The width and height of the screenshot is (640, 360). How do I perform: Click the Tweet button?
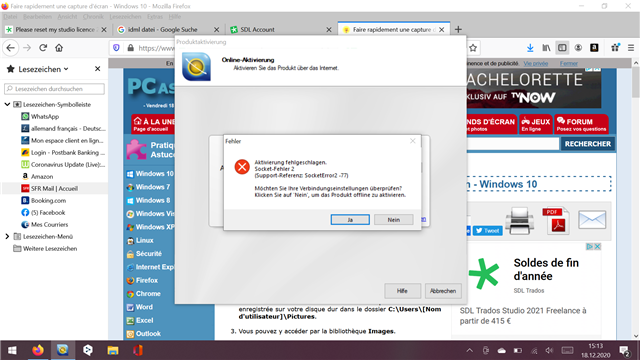pyautogui.click(x=487, y=231)
